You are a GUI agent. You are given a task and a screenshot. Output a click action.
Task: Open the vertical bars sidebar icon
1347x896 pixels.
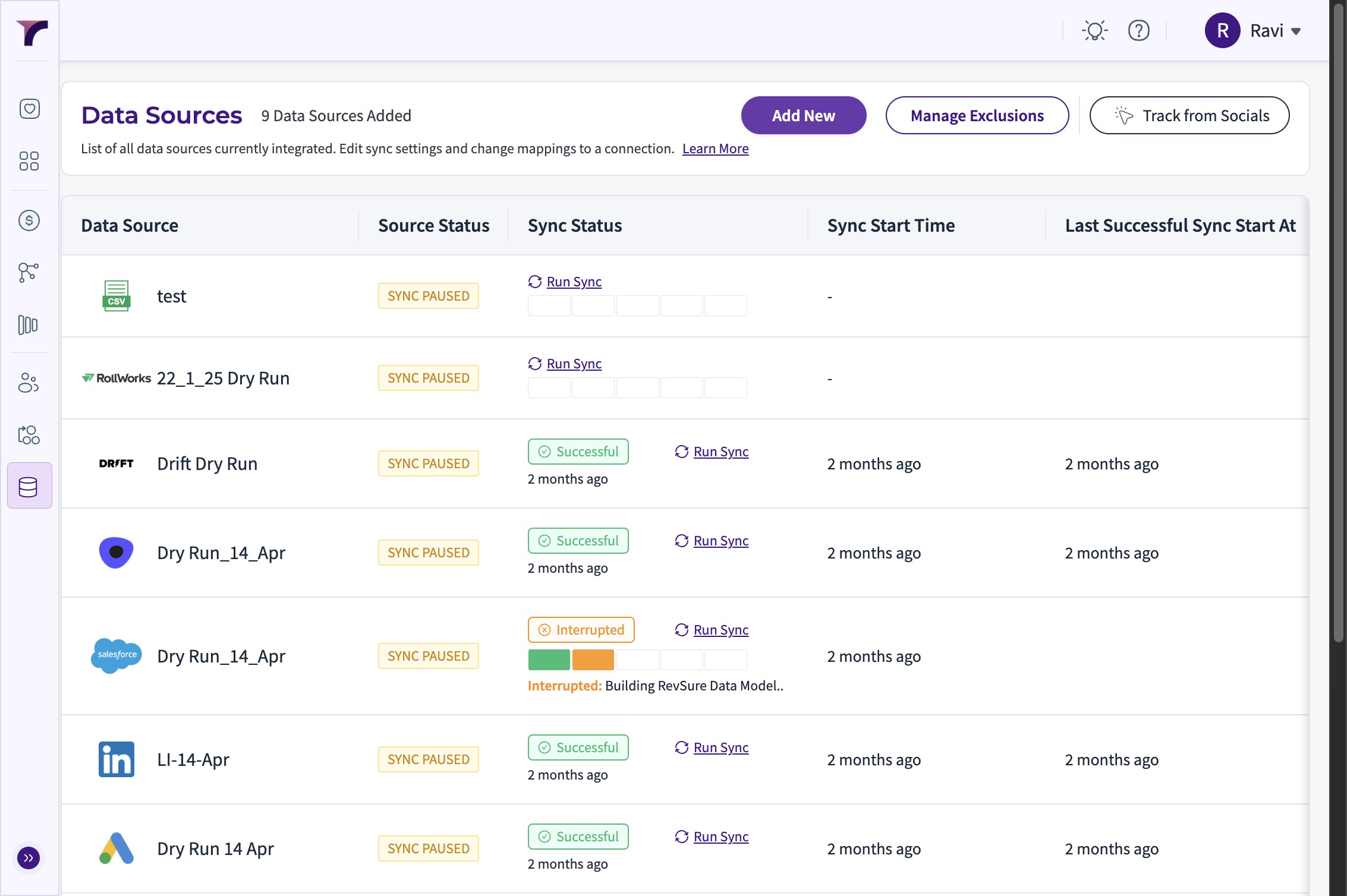point(29,325)
